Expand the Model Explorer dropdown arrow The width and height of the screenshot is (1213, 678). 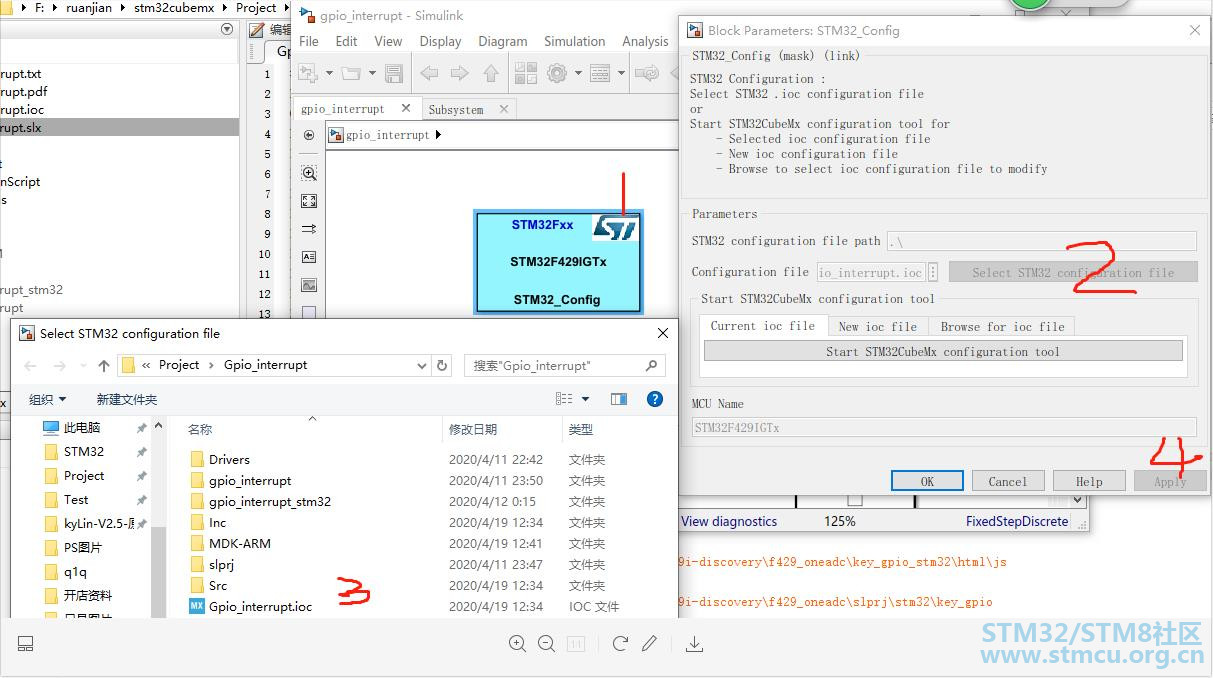click(x=621, y=73)
